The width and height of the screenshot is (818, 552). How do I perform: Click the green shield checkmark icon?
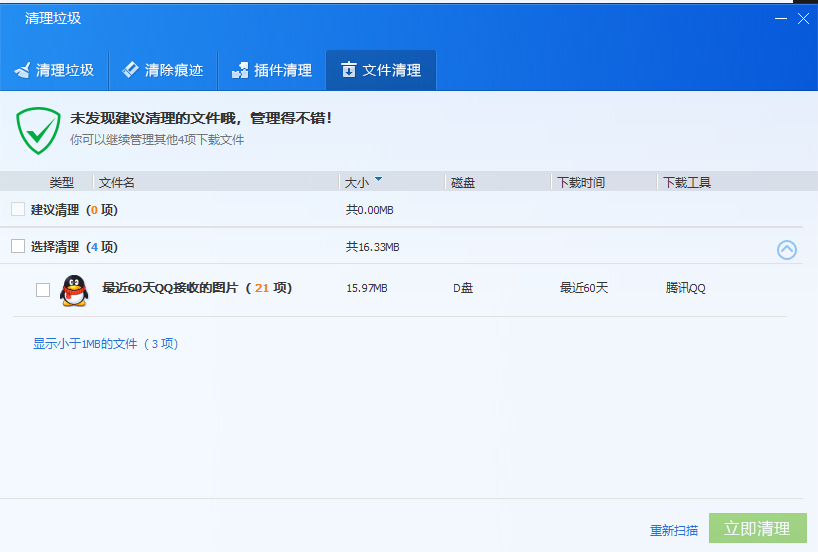38,130
